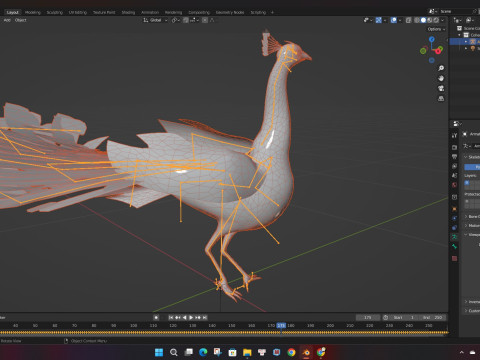Click the End frame field showing 250

(432, 318)
